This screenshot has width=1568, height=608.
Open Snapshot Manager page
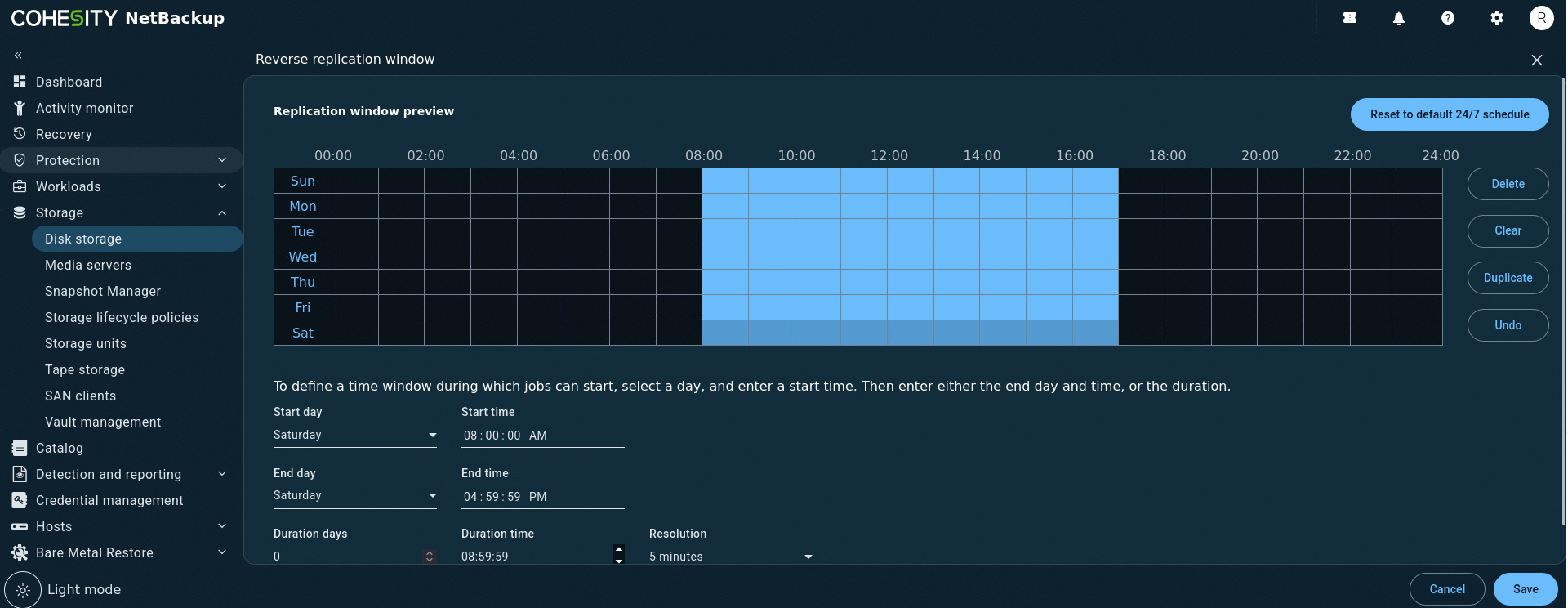[103, 291]
